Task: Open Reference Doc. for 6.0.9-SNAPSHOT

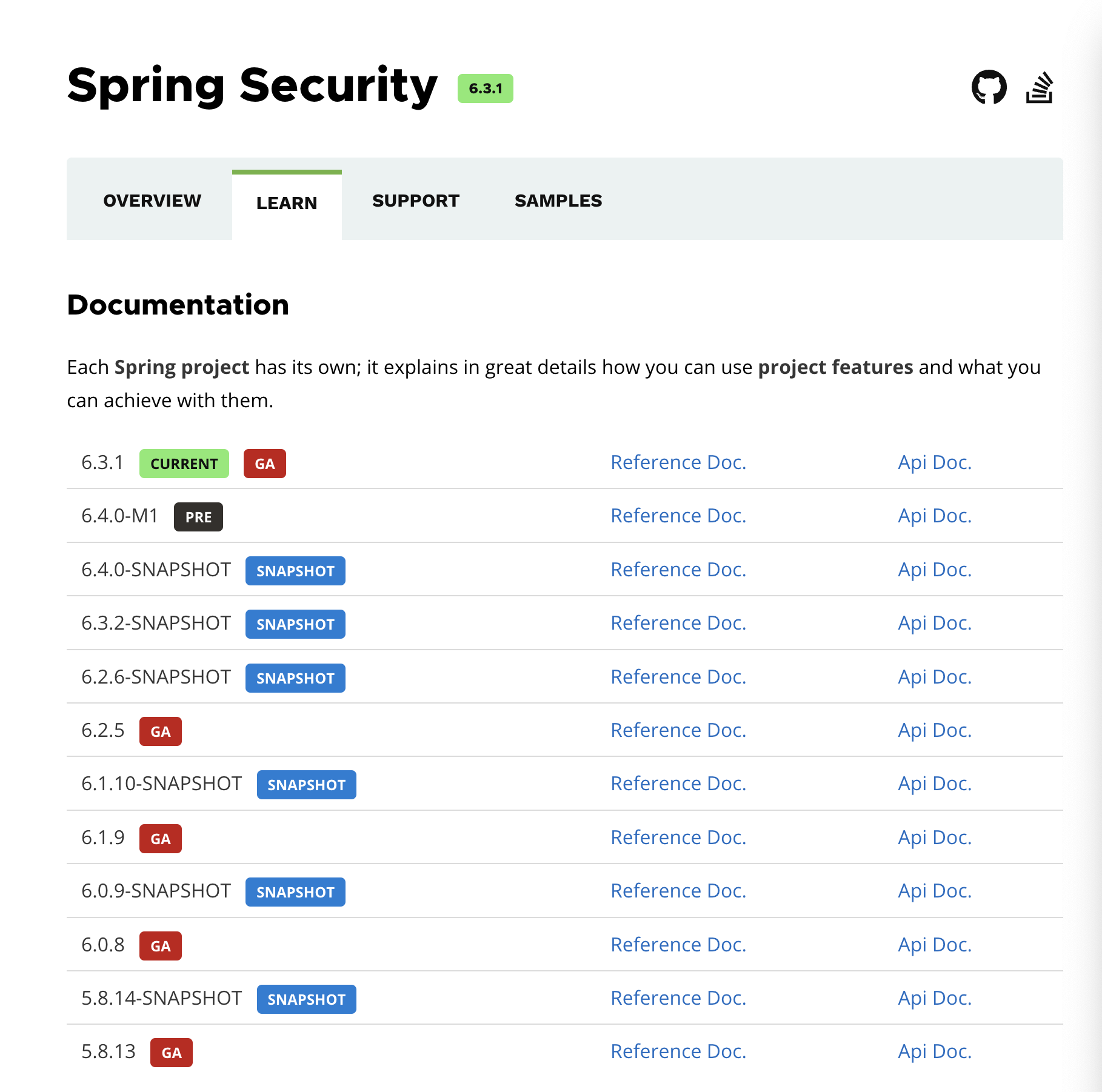Action: click(x=678, y=891)
